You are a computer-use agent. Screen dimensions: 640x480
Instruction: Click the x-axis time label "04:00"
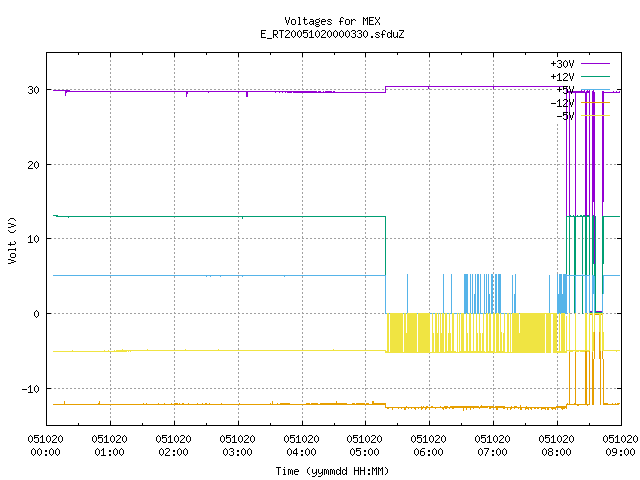pyautogui.click(x=301, y=452)
